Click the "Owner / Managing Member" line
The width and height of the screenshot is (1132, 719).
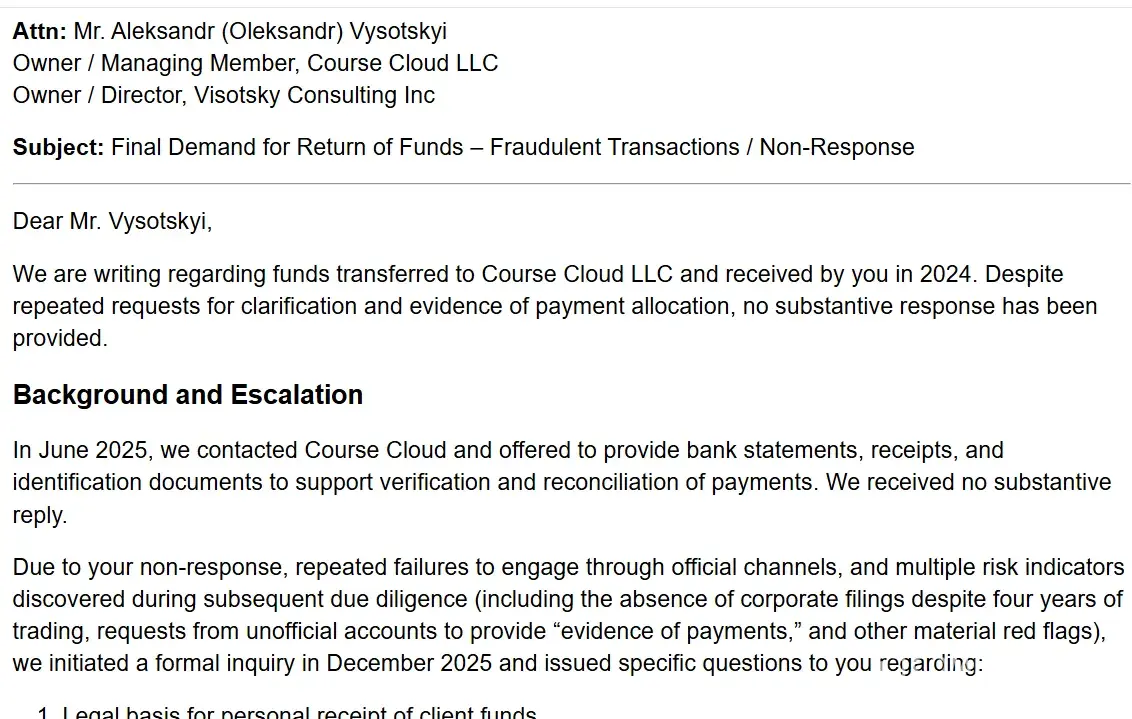[255, 63]
